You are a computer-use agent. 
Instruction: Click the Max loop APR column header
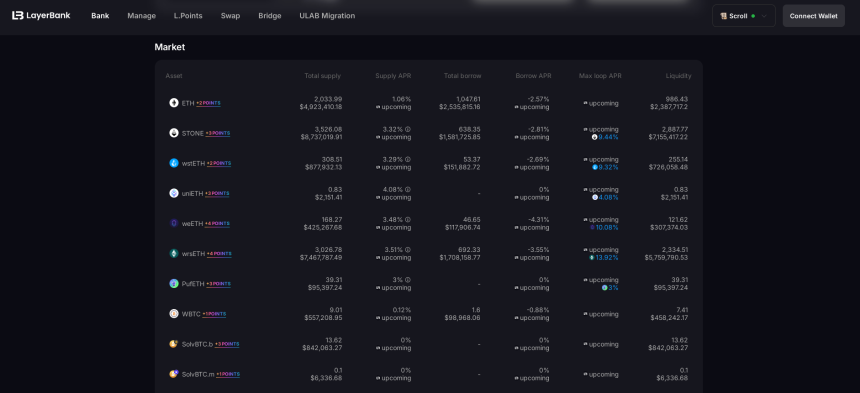click(x=600, y=76)
